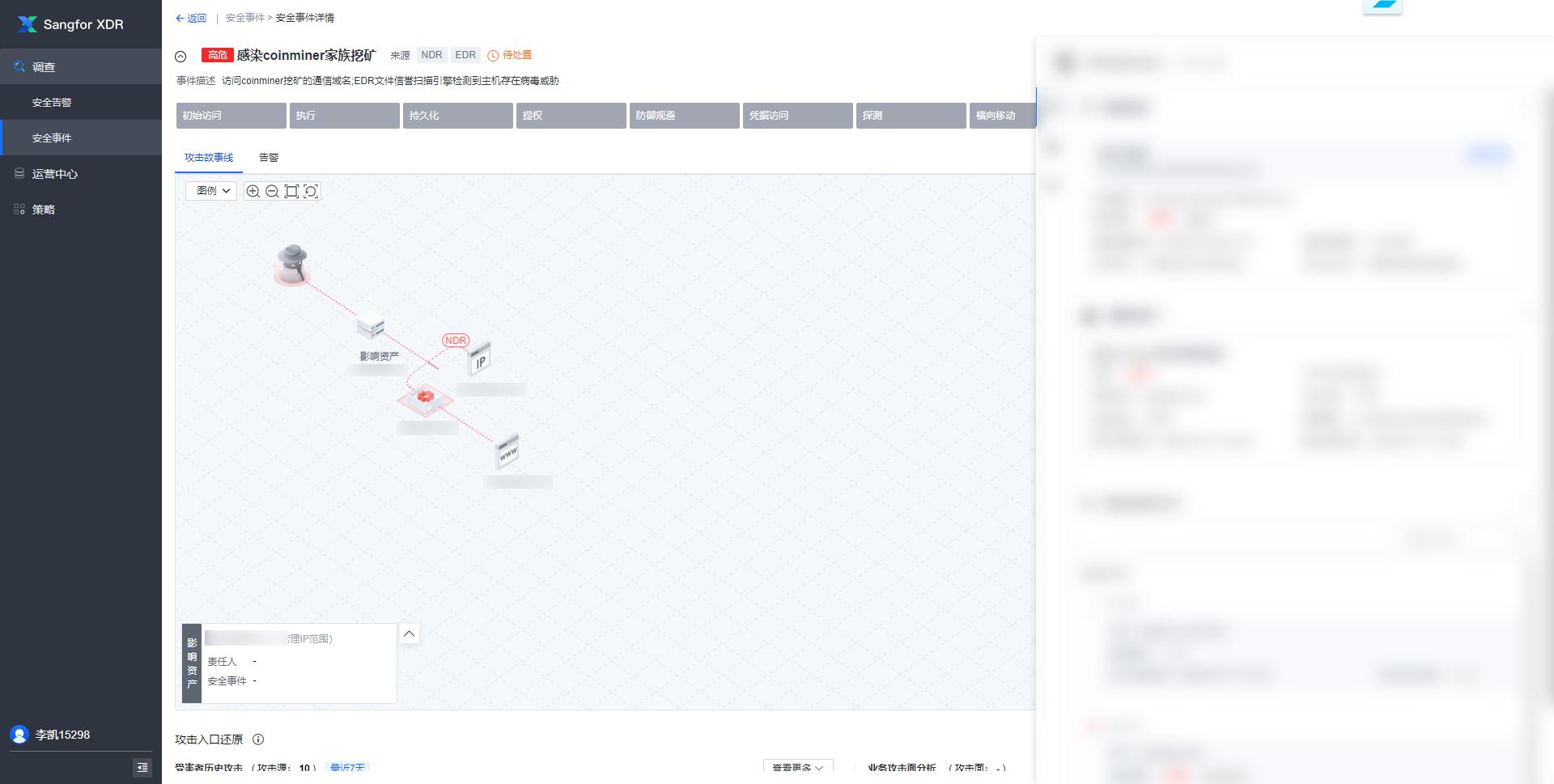The image size is (1554, 784).
Task: Click the zoom out graph icon
Action: [x=272, y=191]
